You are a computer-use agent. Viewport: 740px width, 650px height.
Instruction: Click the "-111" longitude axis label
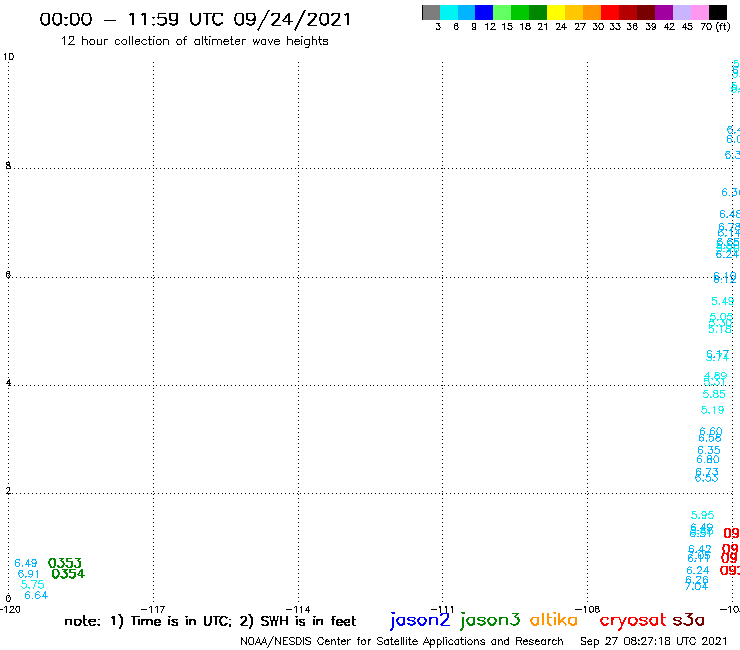(443, 609)
